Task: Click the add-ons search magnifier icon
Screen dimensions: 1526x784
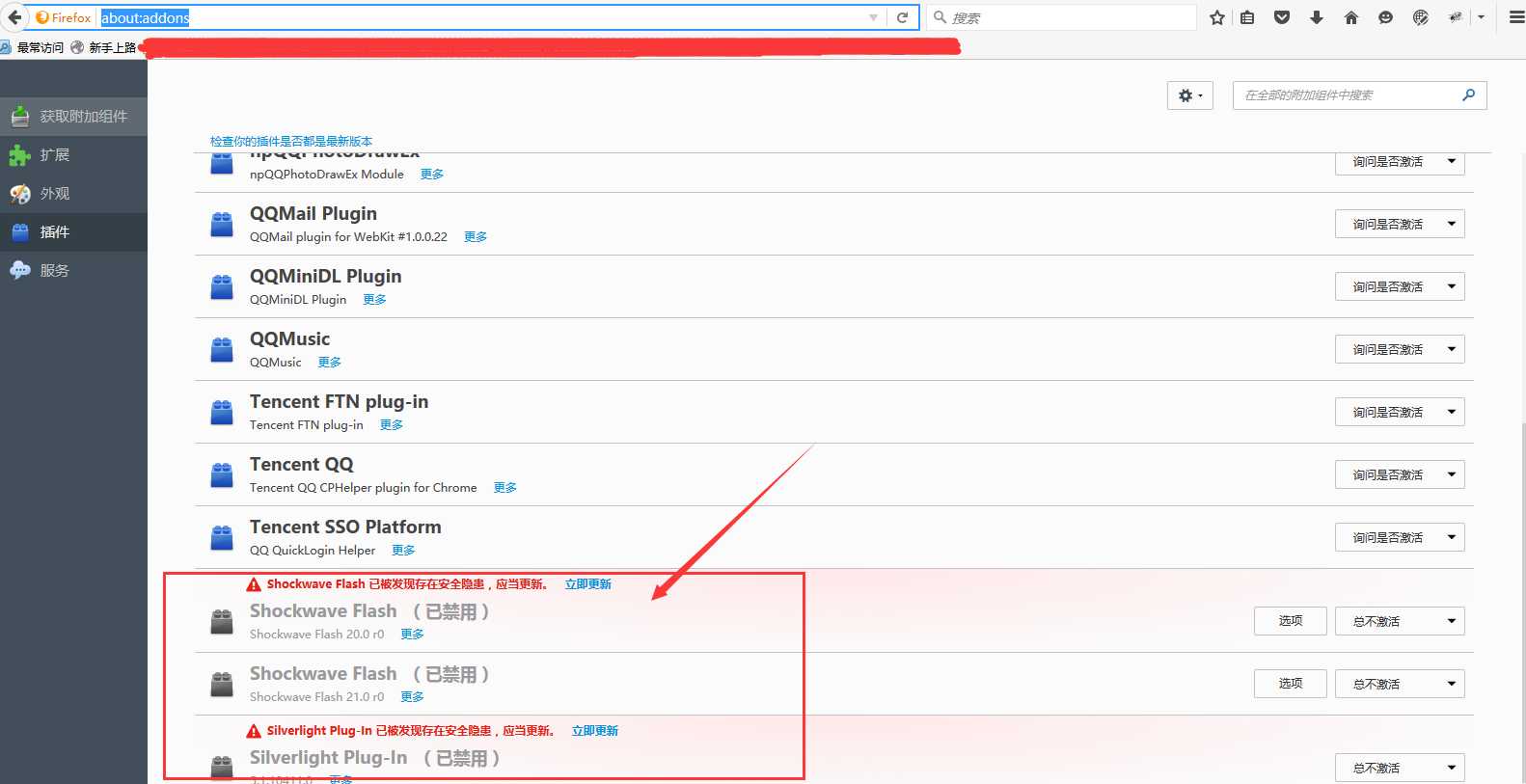Action: coord(1469,95)
